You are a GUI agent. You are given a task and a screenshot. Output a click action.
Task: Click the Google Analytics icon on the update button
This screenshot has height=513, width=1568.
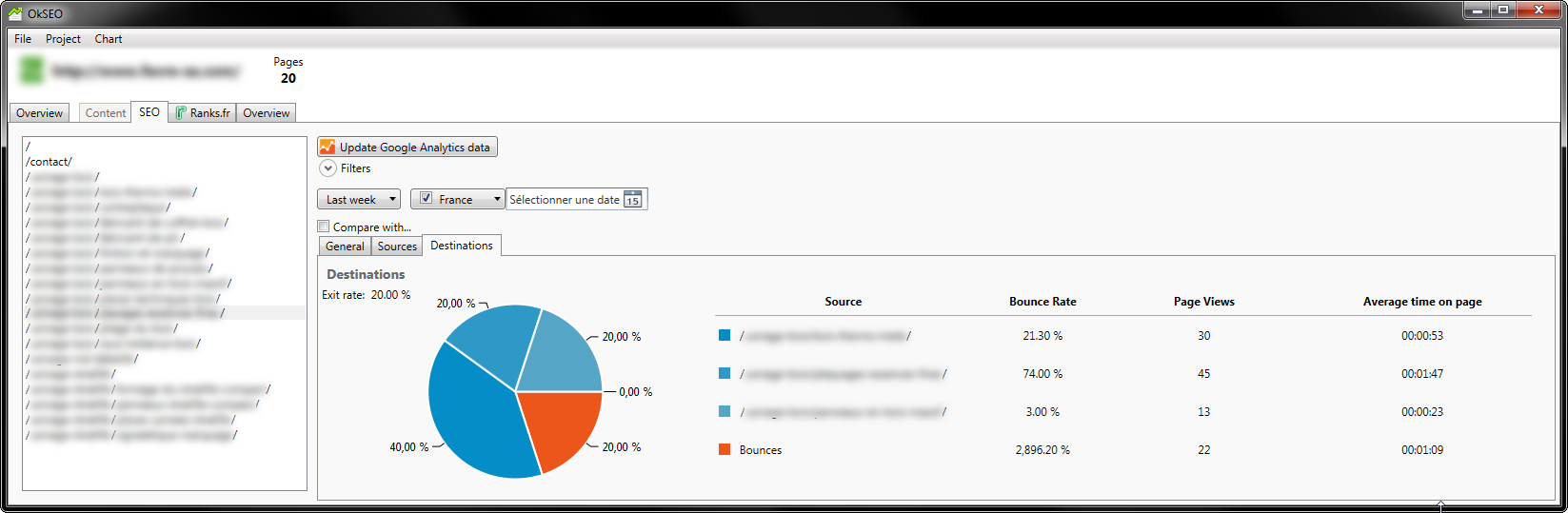[x=327, y=147]
